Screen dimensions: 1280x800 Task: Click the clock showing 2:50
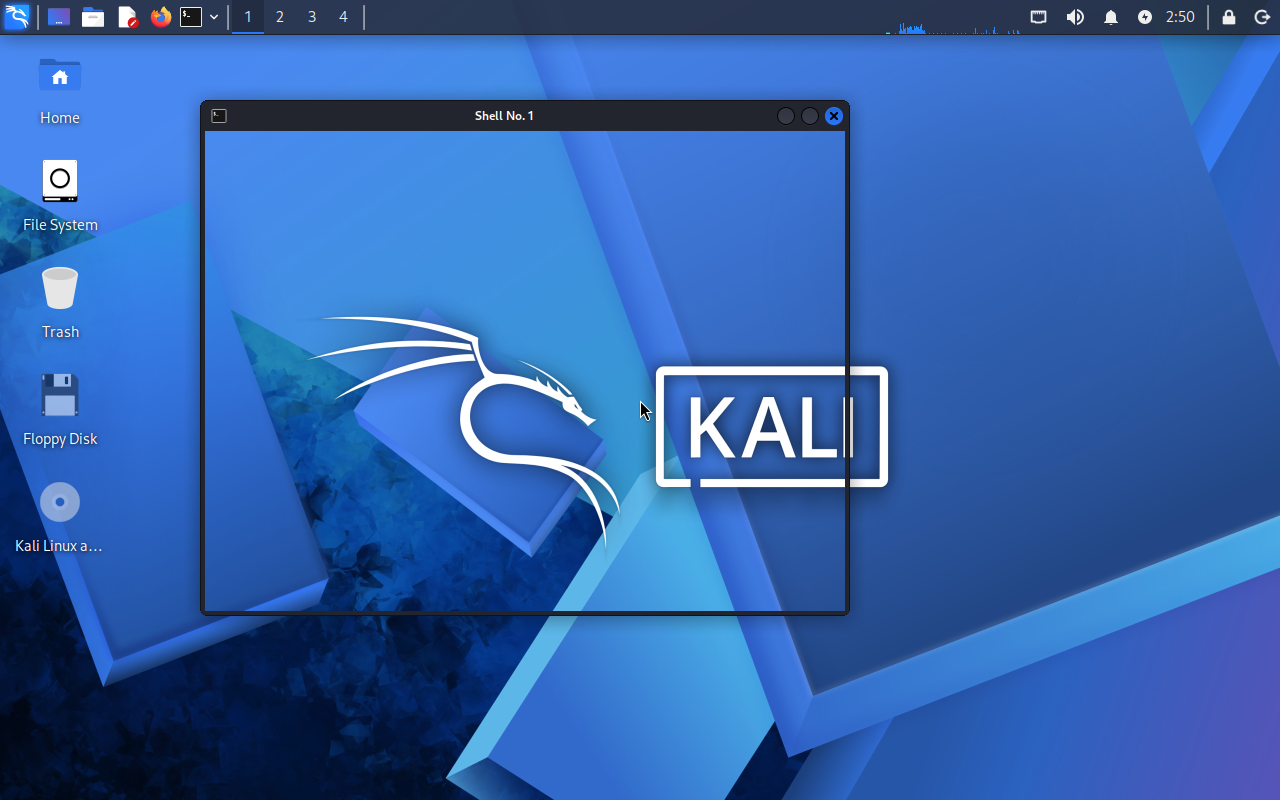tap(1180, 17)
